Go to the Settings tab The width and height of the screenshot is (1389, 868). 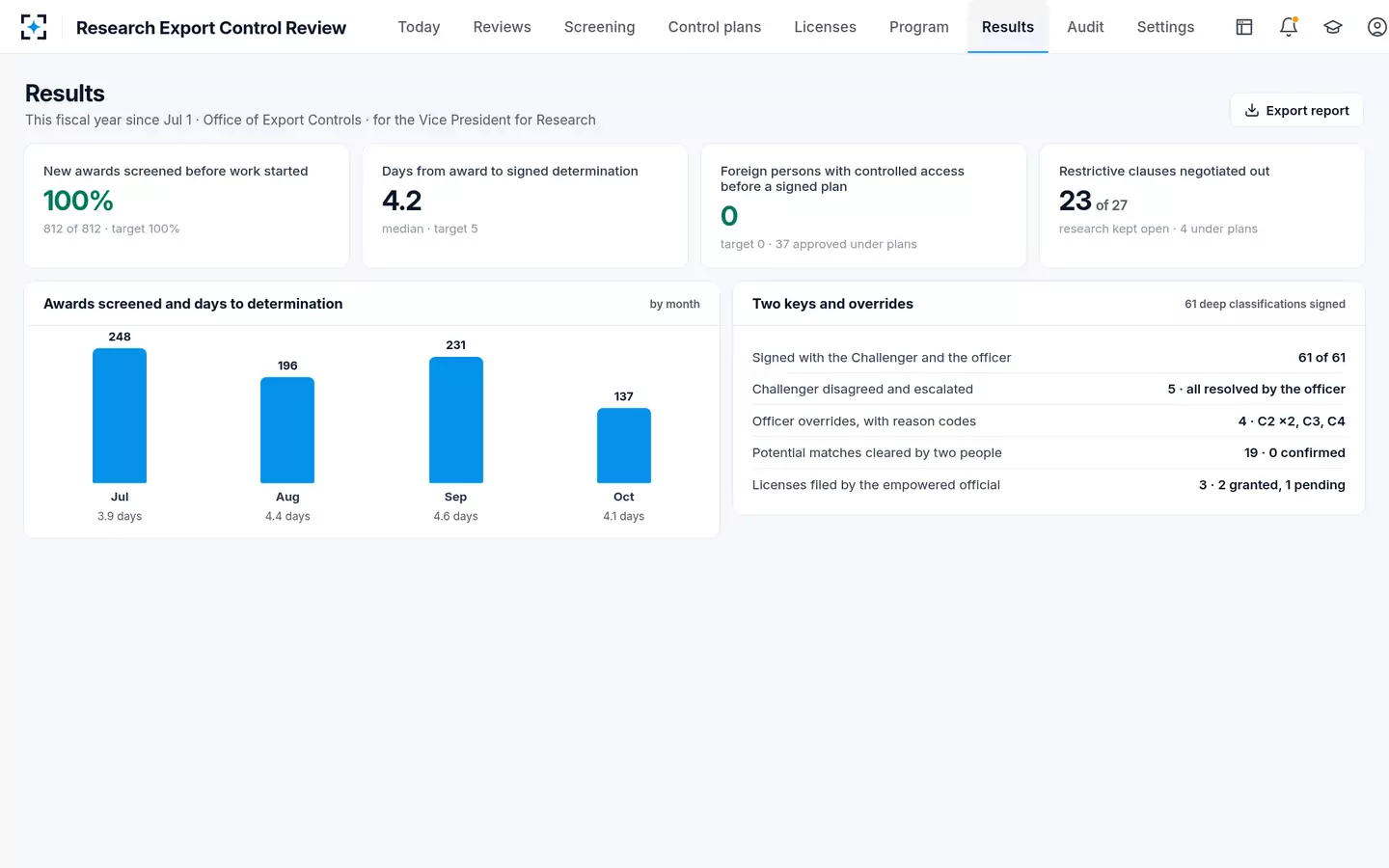[1165, 27]
